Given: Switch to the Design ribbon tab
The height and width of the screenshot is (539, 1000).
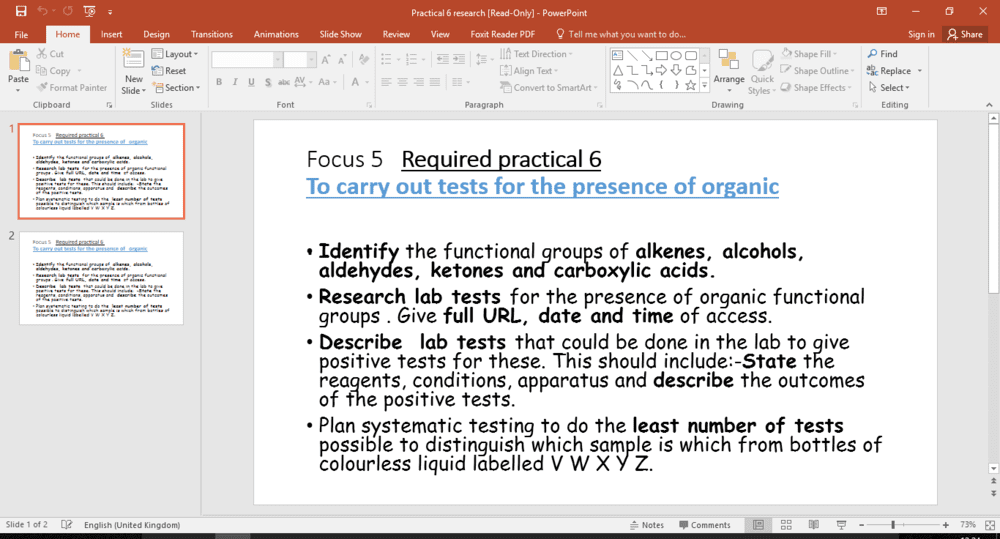Looking at the screenshot, I should pyautogui.click(x=156, y=34).
